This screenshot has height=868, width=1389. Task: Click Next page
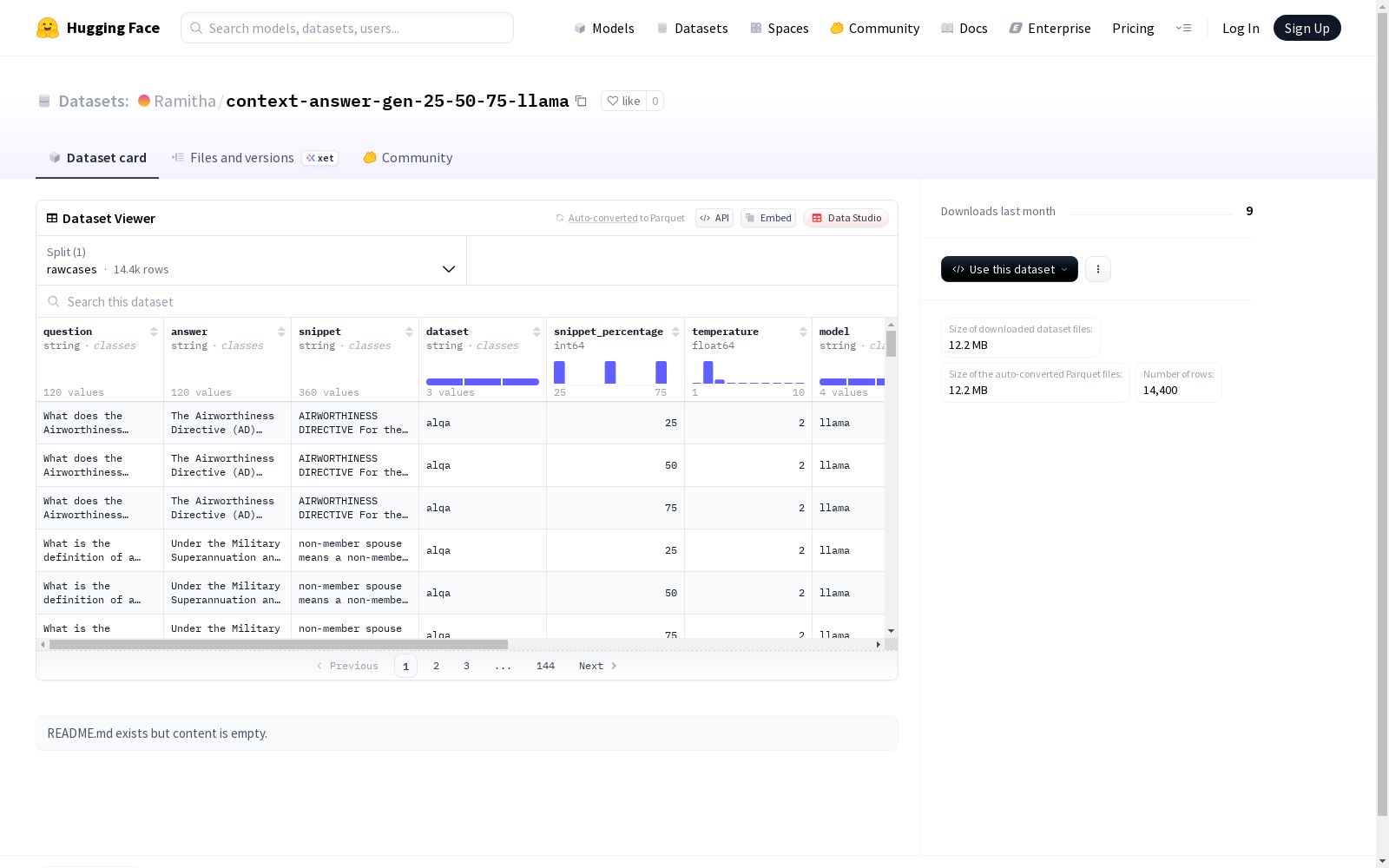597,666
